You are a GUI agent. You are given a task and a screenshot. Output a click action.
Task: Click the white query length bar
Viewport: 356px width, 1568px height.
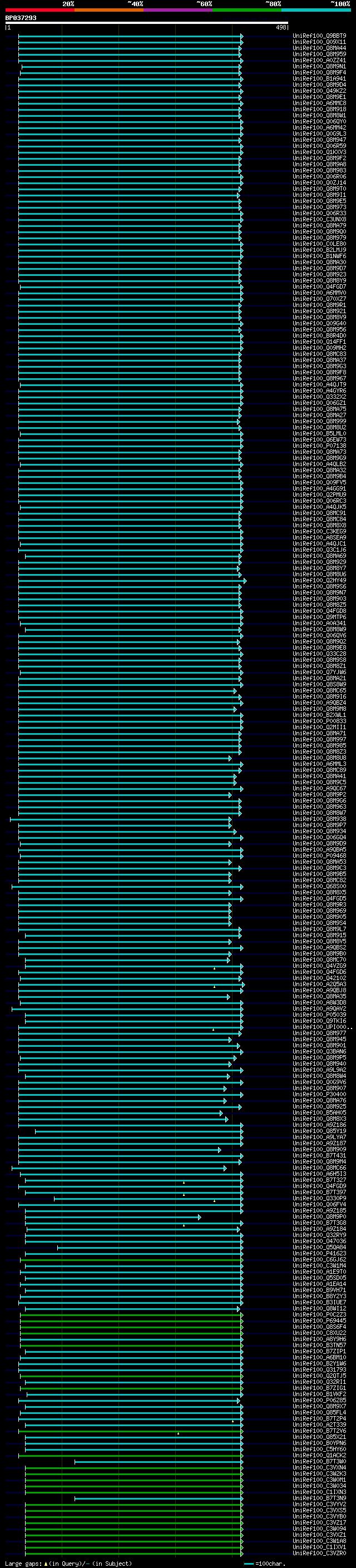pyautogui.click(x=147, y=23)
